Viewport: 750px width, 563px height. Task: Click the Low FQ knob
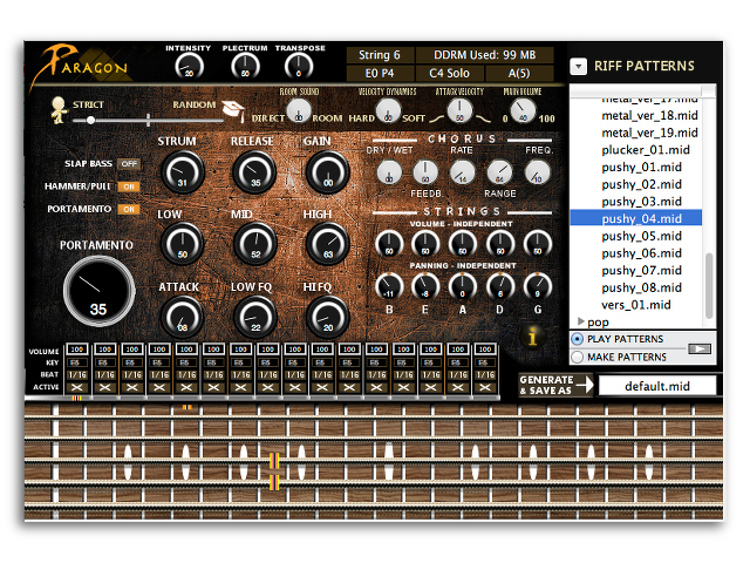coord(255,317)
